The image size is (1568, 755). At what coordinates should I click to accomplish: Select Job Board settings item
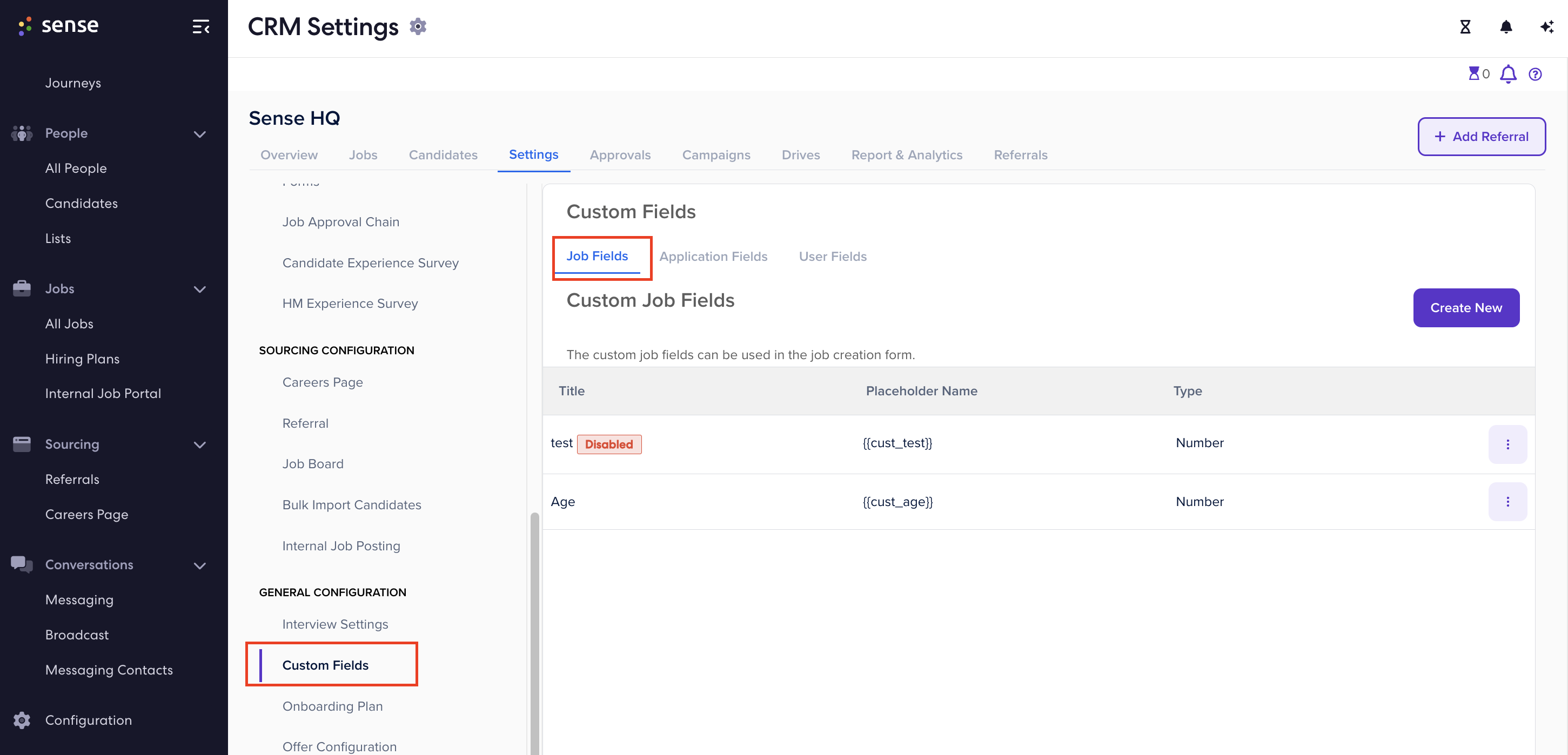(313, 464)
